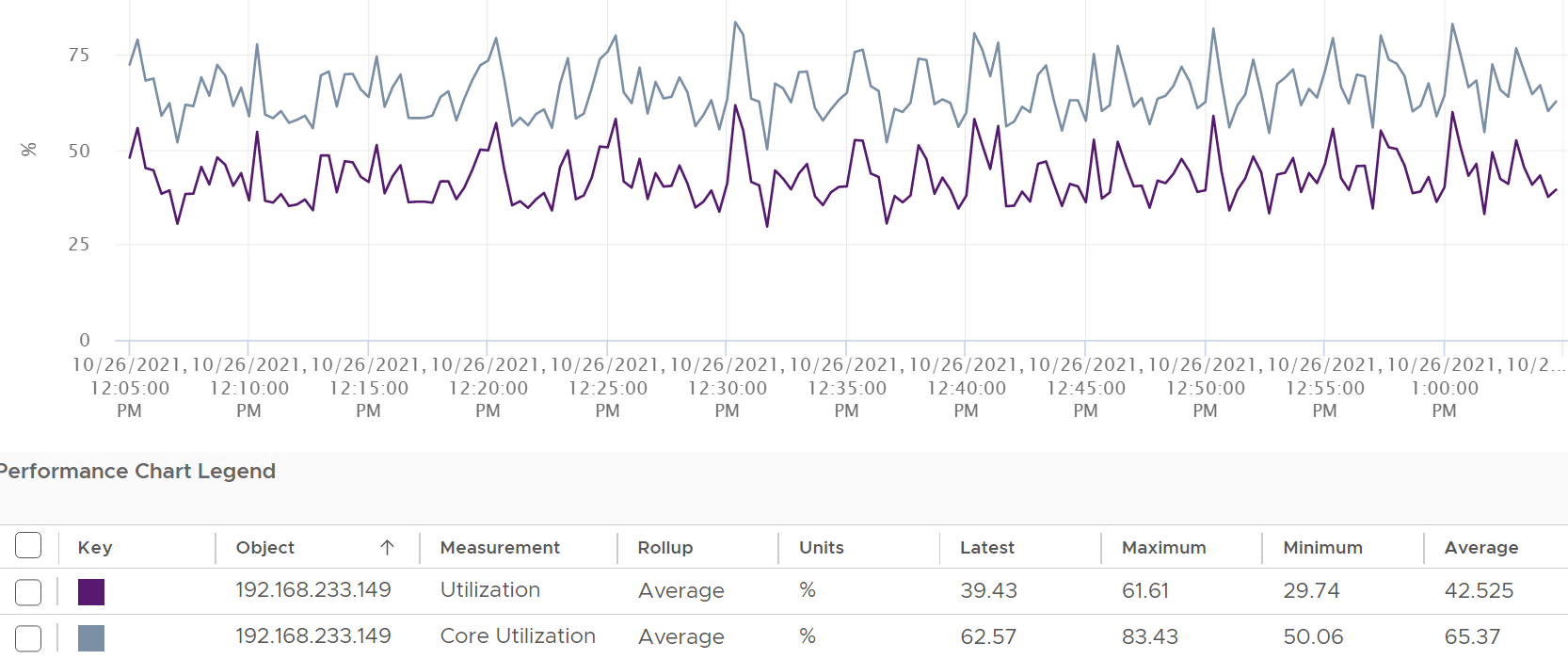Image resolution: width=1568 pixels, height=659 pixels.
Task: Click the gray-blue Core Utilization key swatch
Action: (x=91, y=637)
